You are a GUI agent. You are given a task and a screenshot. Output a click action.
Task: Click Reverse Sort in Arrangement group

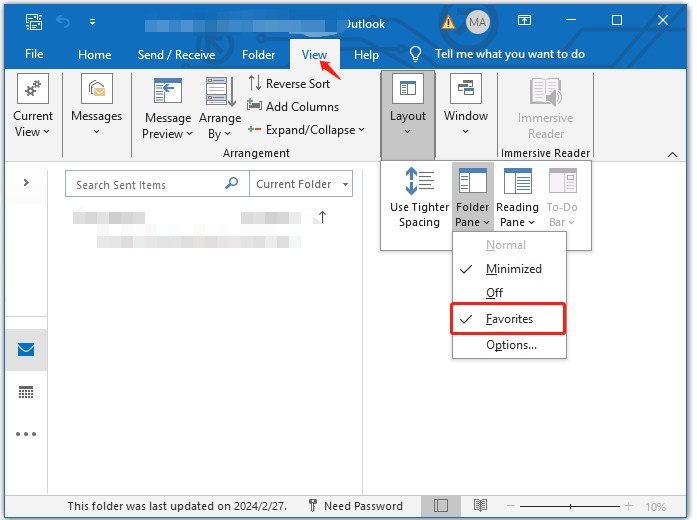point(289,84)
